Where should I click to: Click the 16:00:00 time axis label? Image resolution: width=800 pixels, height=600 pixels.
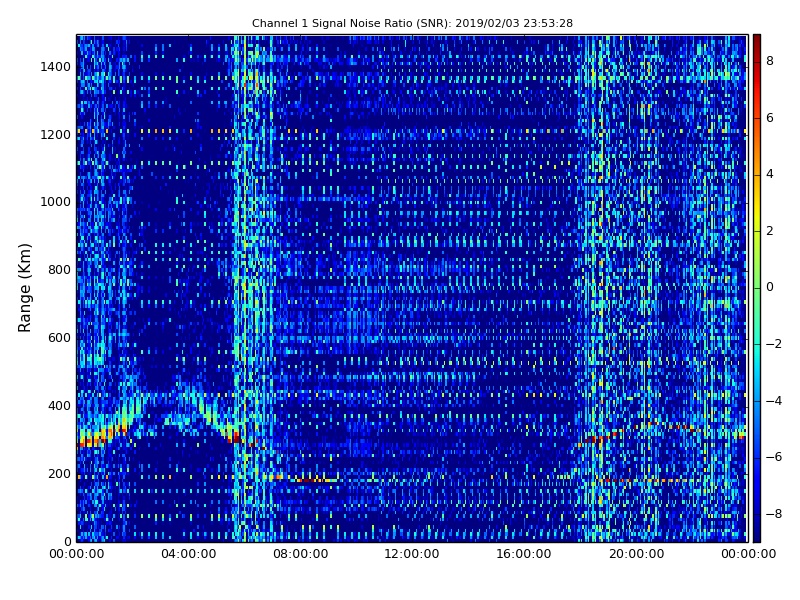coord(524,554)
